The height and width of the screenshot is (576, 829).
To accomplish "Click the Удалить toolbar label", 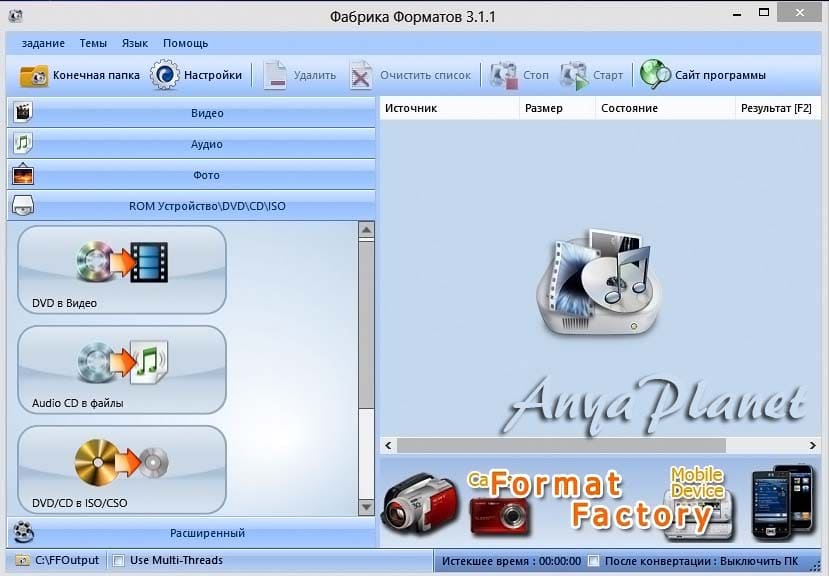I will click(x=315, y=75).
